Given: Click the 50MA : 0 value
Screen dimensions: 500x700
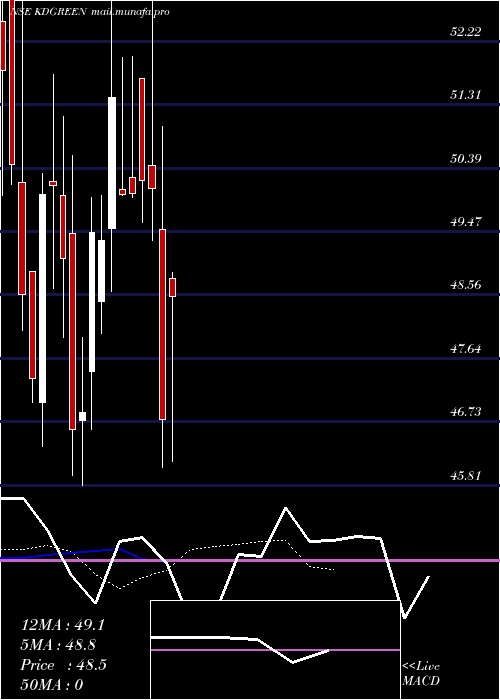Looking at the screenshot, I should click(x=52, y=685).
